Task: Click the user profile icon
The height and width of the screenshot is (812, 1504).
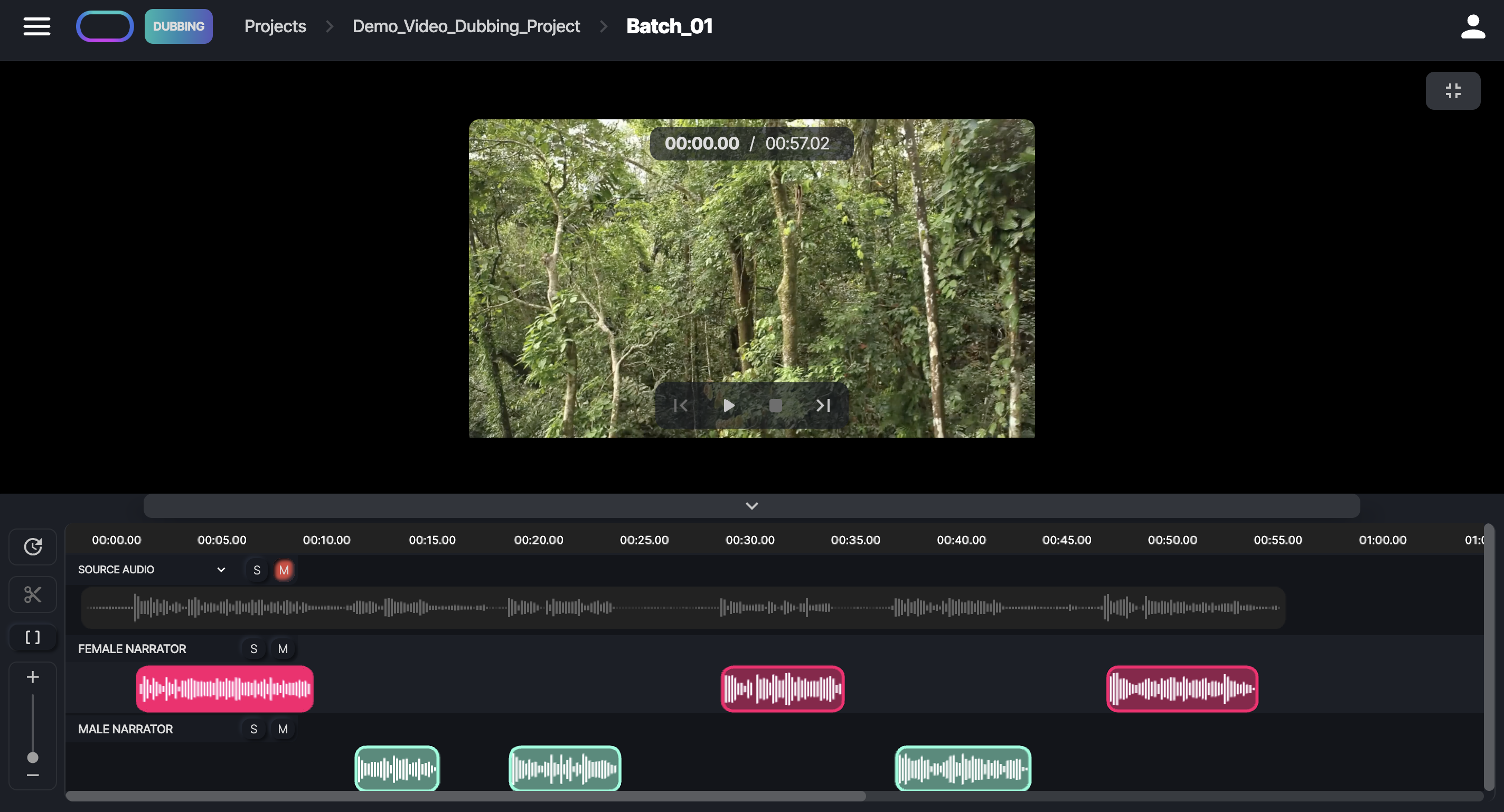Action: click(x=1472, y=26)
